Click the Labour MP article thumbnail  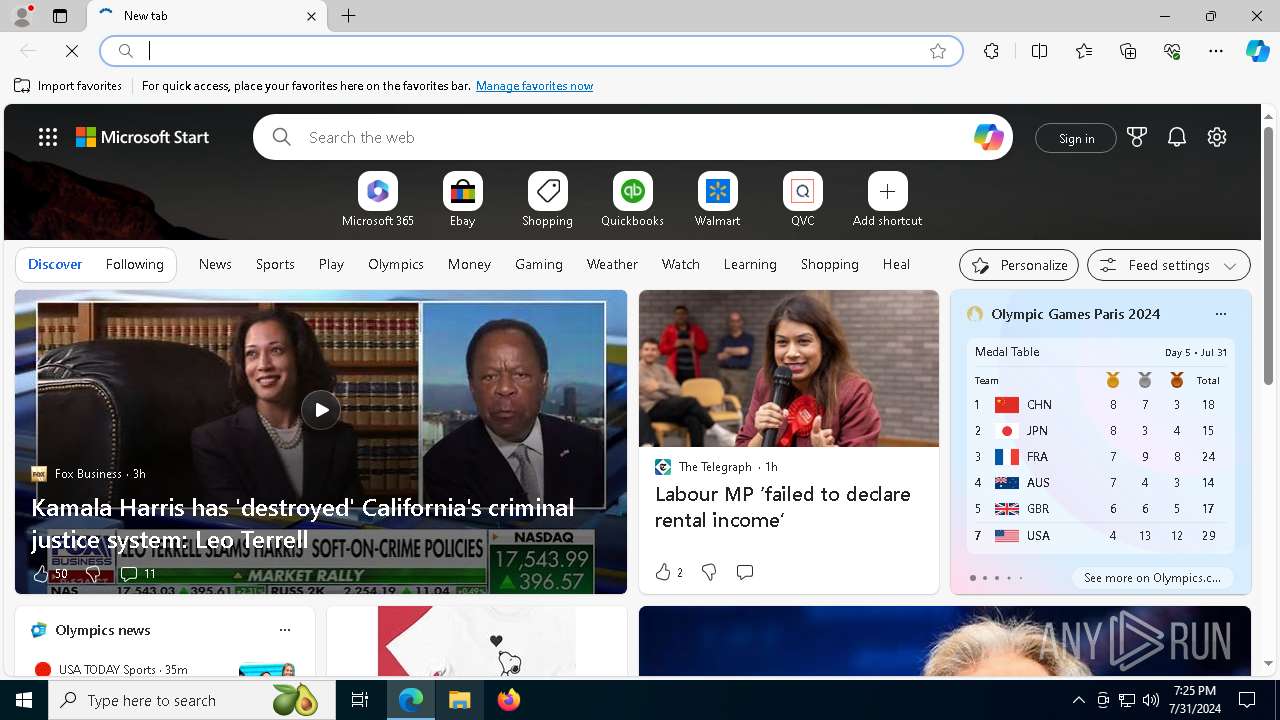pos(789,368)
